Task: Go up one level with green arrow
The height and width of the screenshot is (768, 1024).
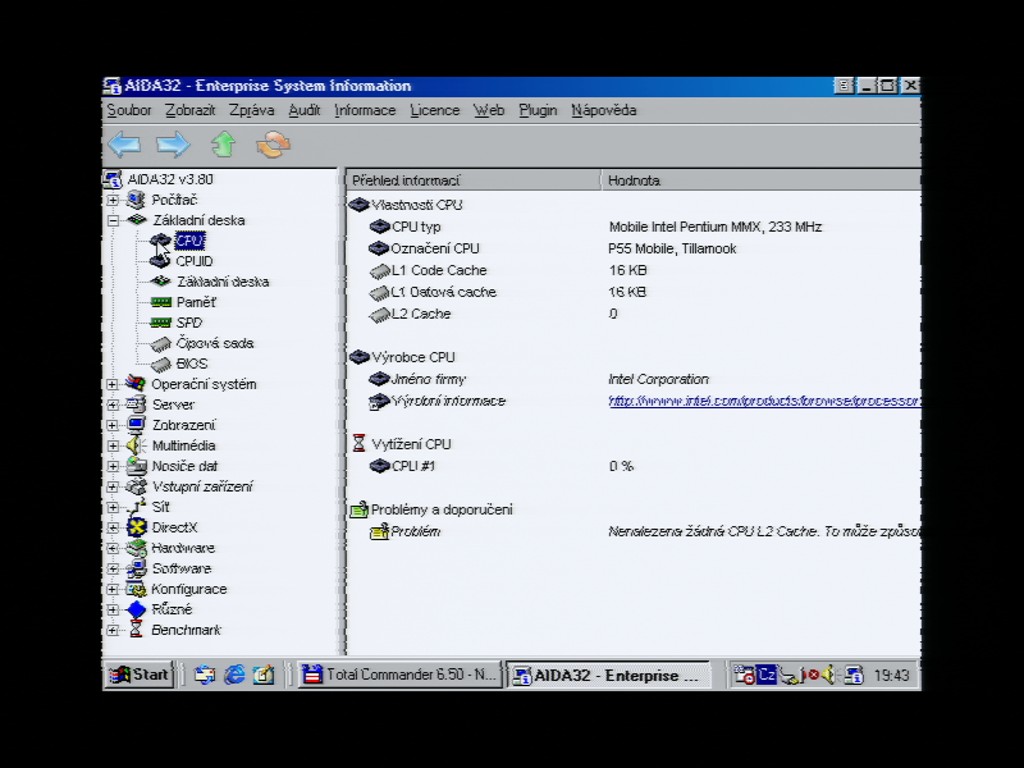Action: coord(223,144)
